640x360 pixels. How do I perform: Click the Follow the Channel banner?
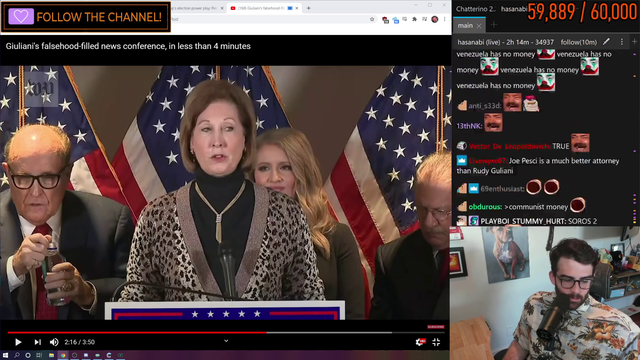click(x=86, y=17)
